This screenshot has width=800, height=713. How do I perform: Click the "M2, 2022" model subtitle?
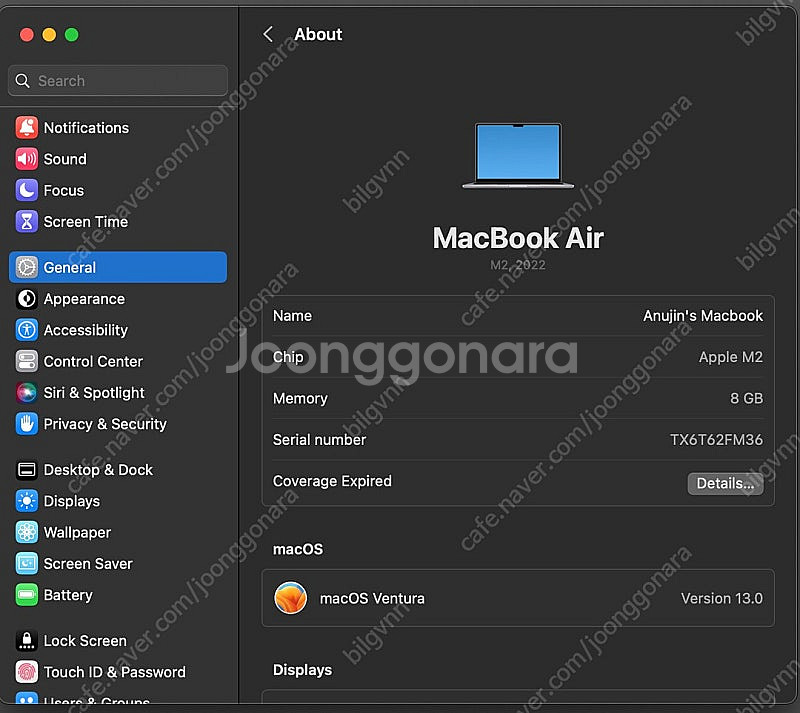point(518,265)
